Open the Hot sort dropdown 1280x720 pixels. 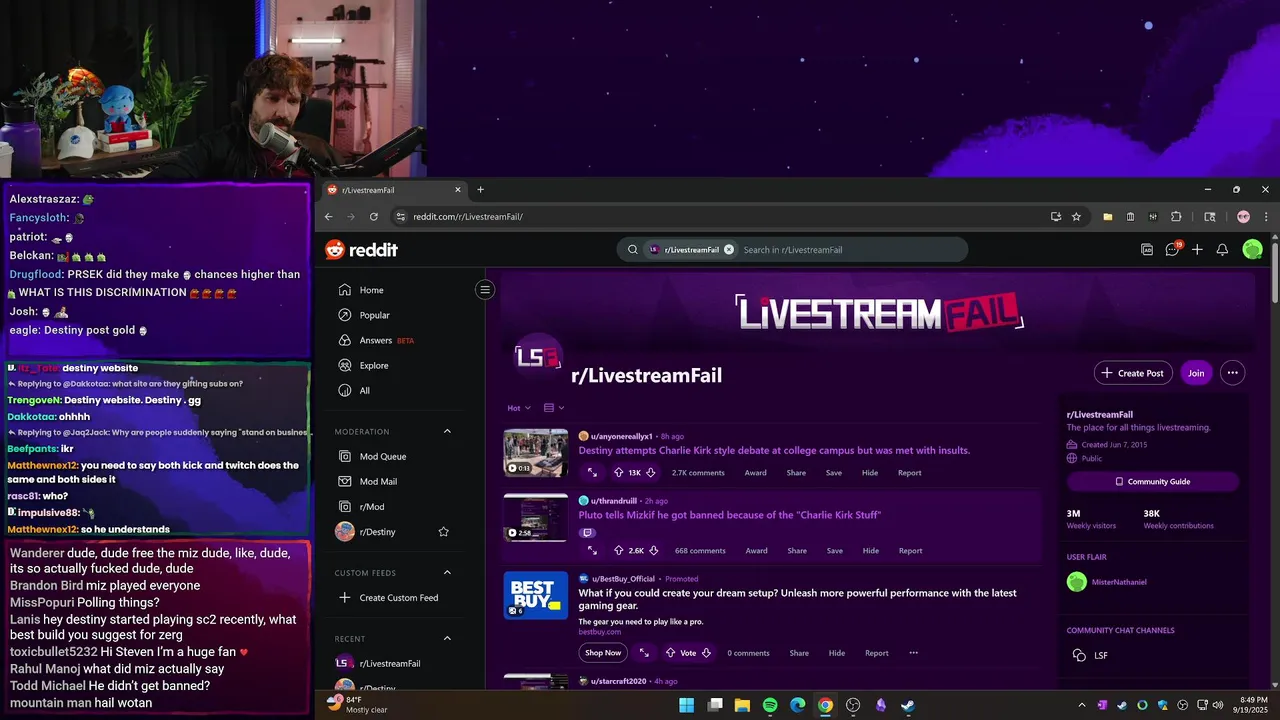point(520,408)
